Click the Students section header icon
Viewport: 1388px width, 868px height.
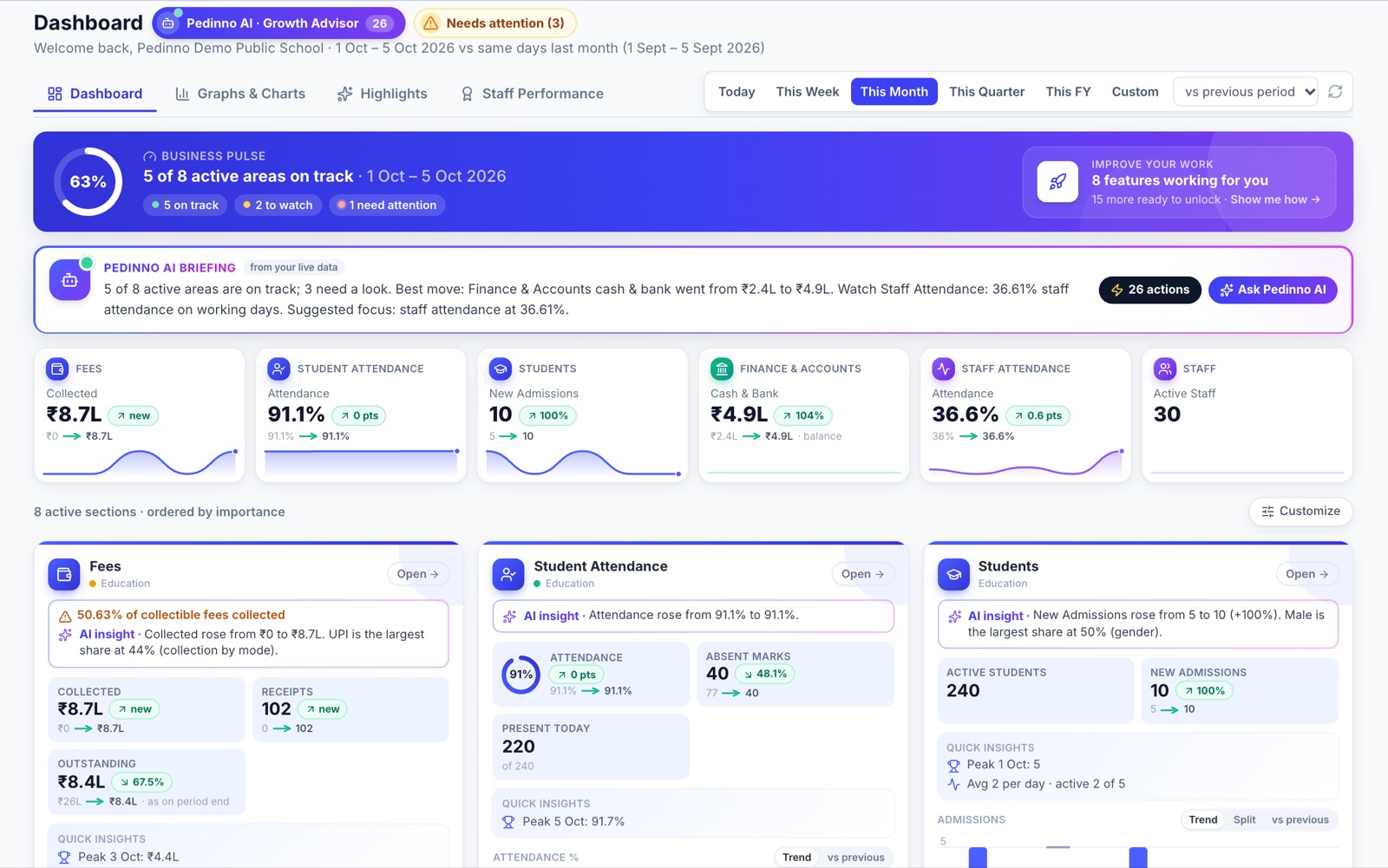coord(953,574)
